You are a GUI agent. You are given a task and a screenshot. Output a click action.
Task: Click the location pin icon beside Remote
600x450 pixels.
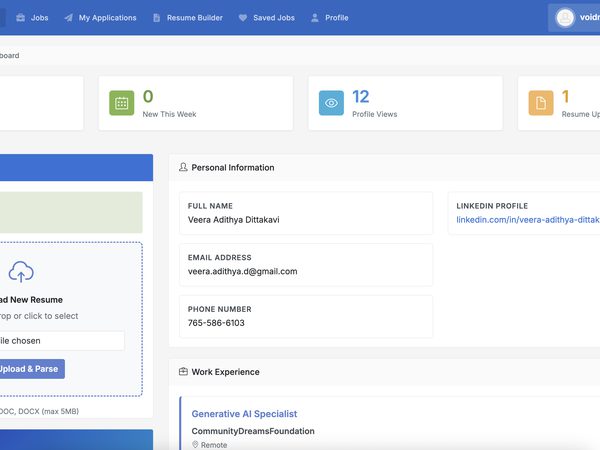click(x=195, y=445)
